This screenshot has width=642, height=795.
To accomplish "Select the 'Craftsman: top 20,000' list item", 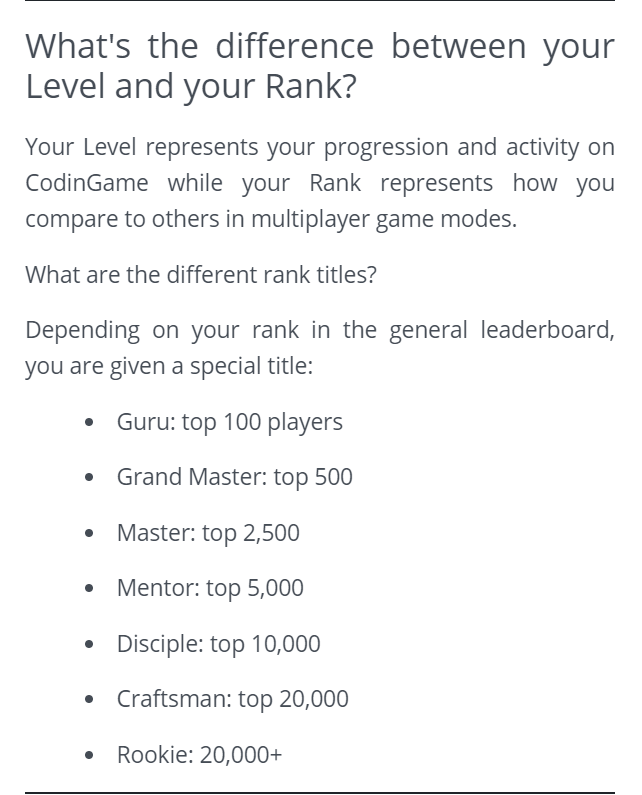I will 232,699.
